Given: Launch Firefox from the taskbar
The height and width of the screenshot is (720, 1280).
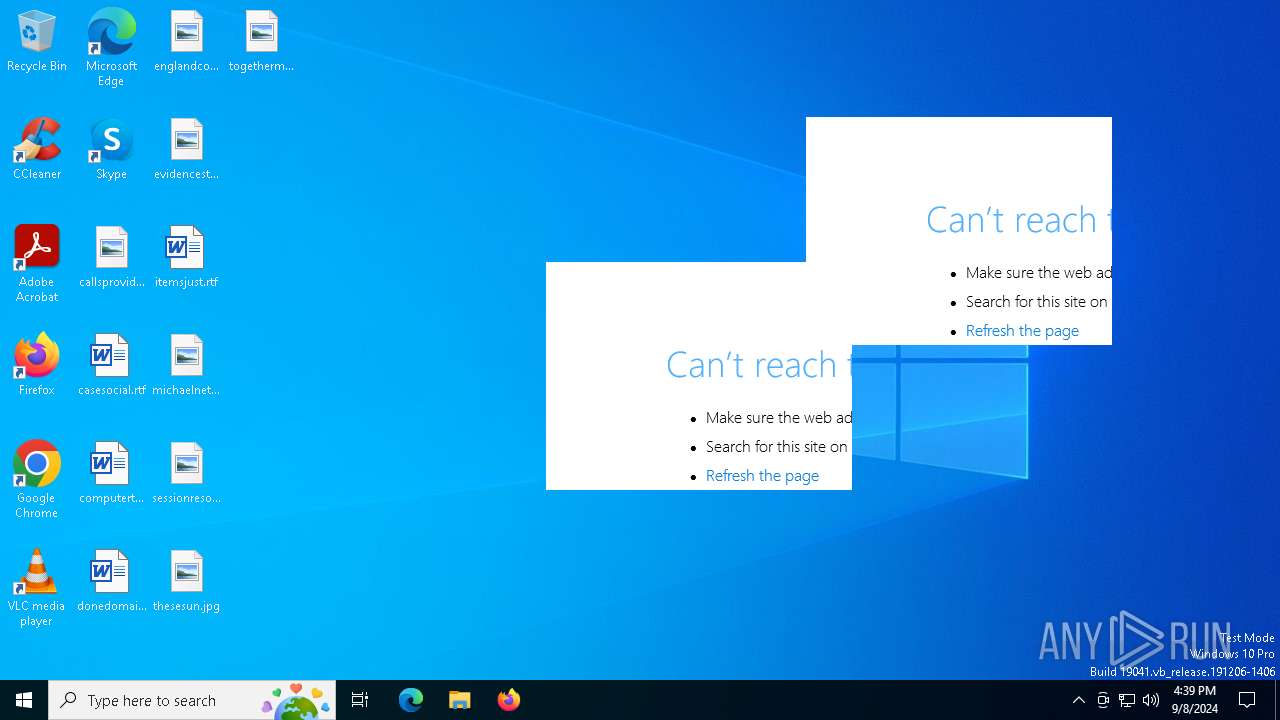Looking at the screenshot, I should tap(508, 700).
